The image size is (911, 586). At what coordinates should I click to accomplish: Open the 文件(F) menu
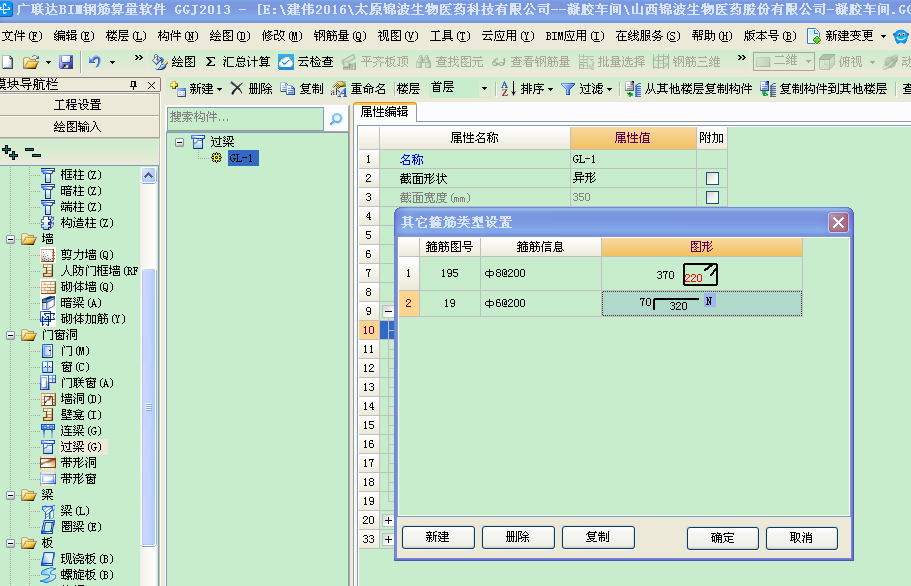coord(22,36)
